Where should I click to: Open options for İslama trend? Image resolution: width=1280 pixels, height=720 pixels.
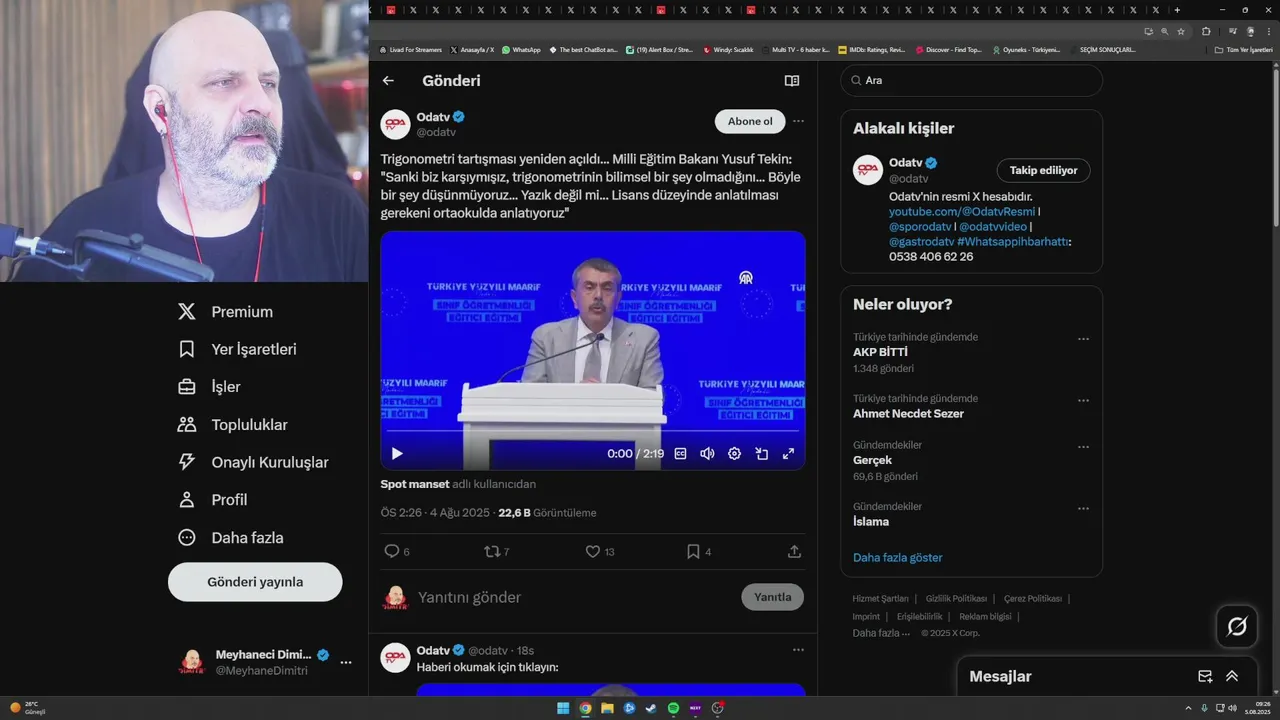[x=1083, y=508]
